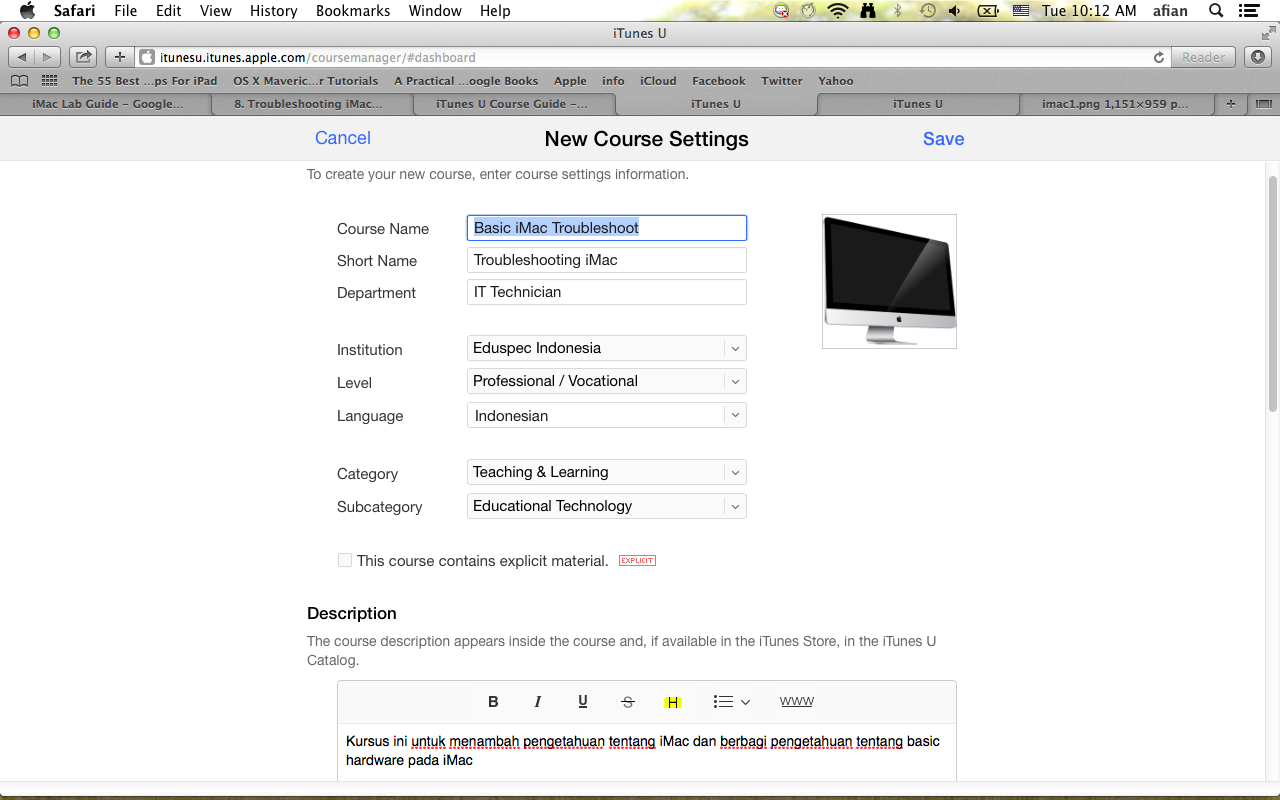Open the binoculars menu bar icon
Image resolution: width=1280 pixels, height=800 pixels.
[867, 11]
